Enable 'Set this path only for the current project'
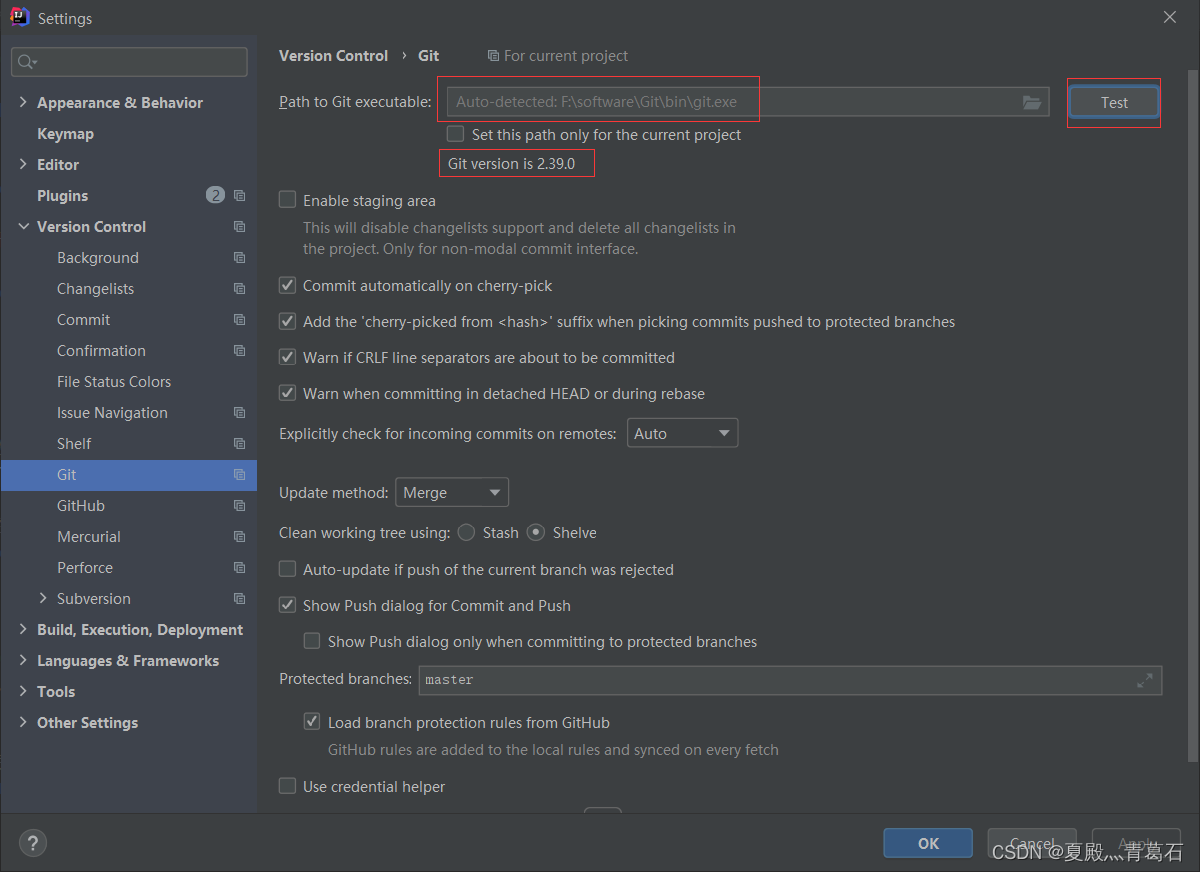 point(456,134)
